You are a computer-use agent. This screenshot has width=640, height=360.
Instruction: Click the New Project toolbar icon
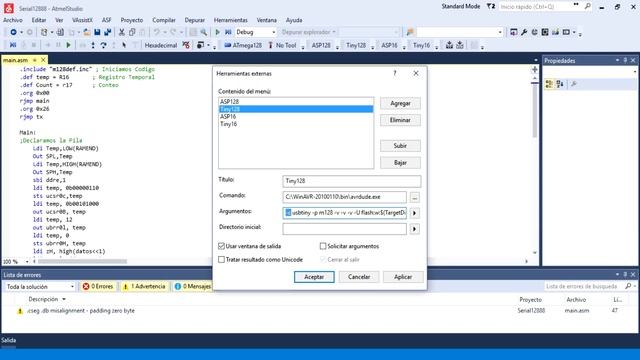44,32
